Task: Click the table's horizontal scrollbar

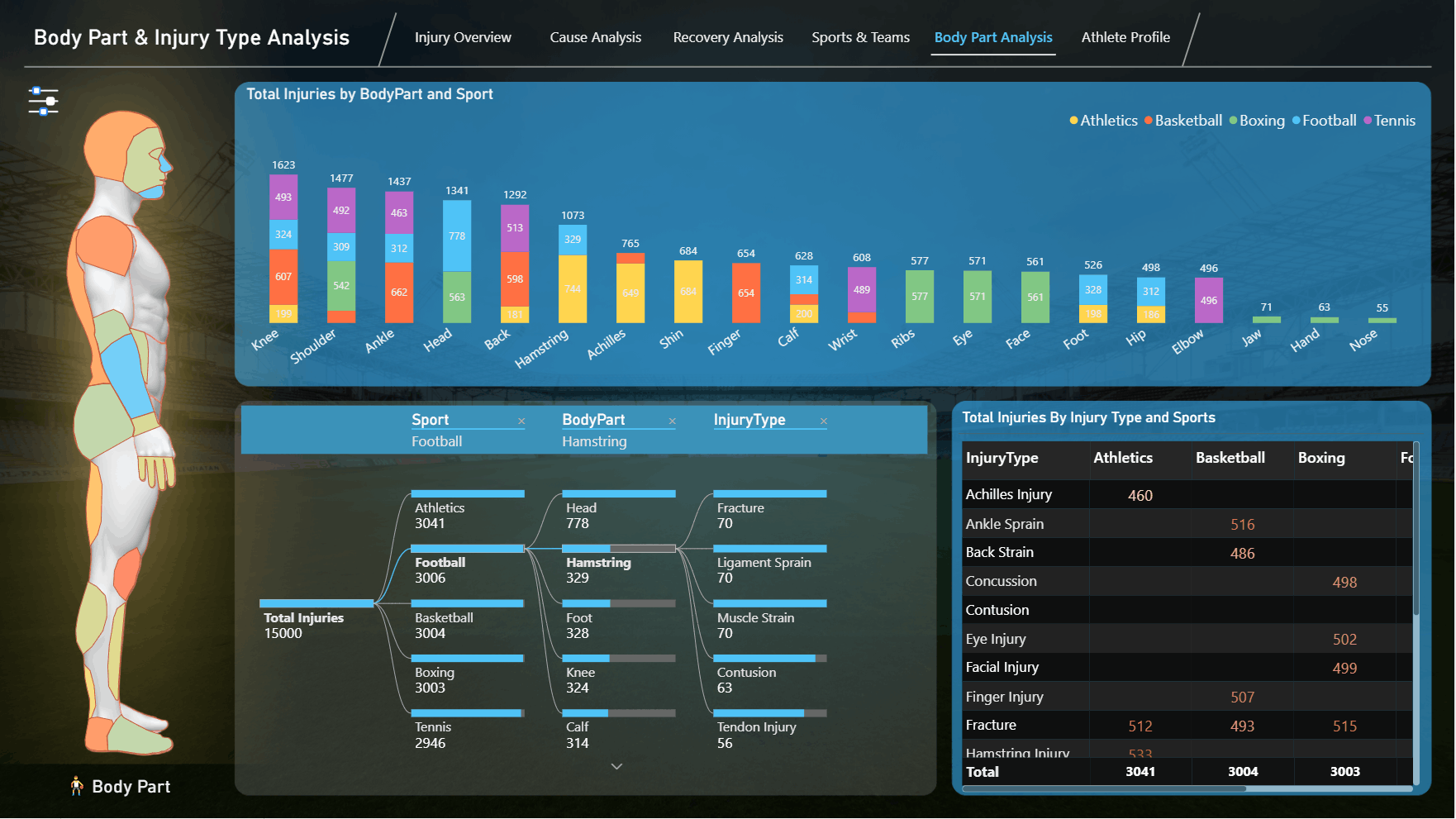Action: (x=1104, y=788)
